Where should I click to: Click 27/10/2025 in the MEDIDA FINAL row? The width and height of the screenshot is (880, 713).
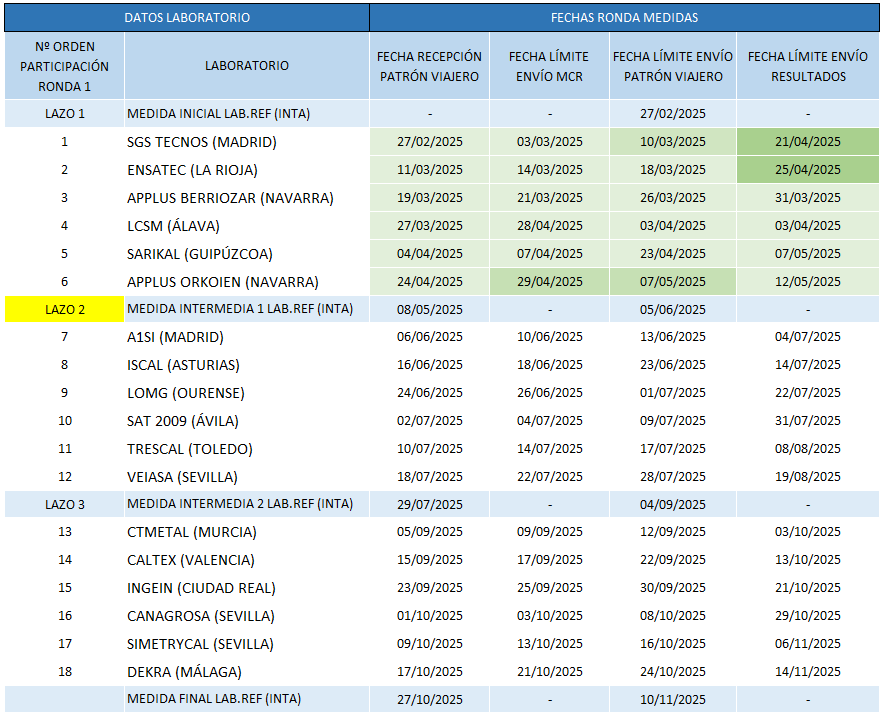[x=429, y=699]
